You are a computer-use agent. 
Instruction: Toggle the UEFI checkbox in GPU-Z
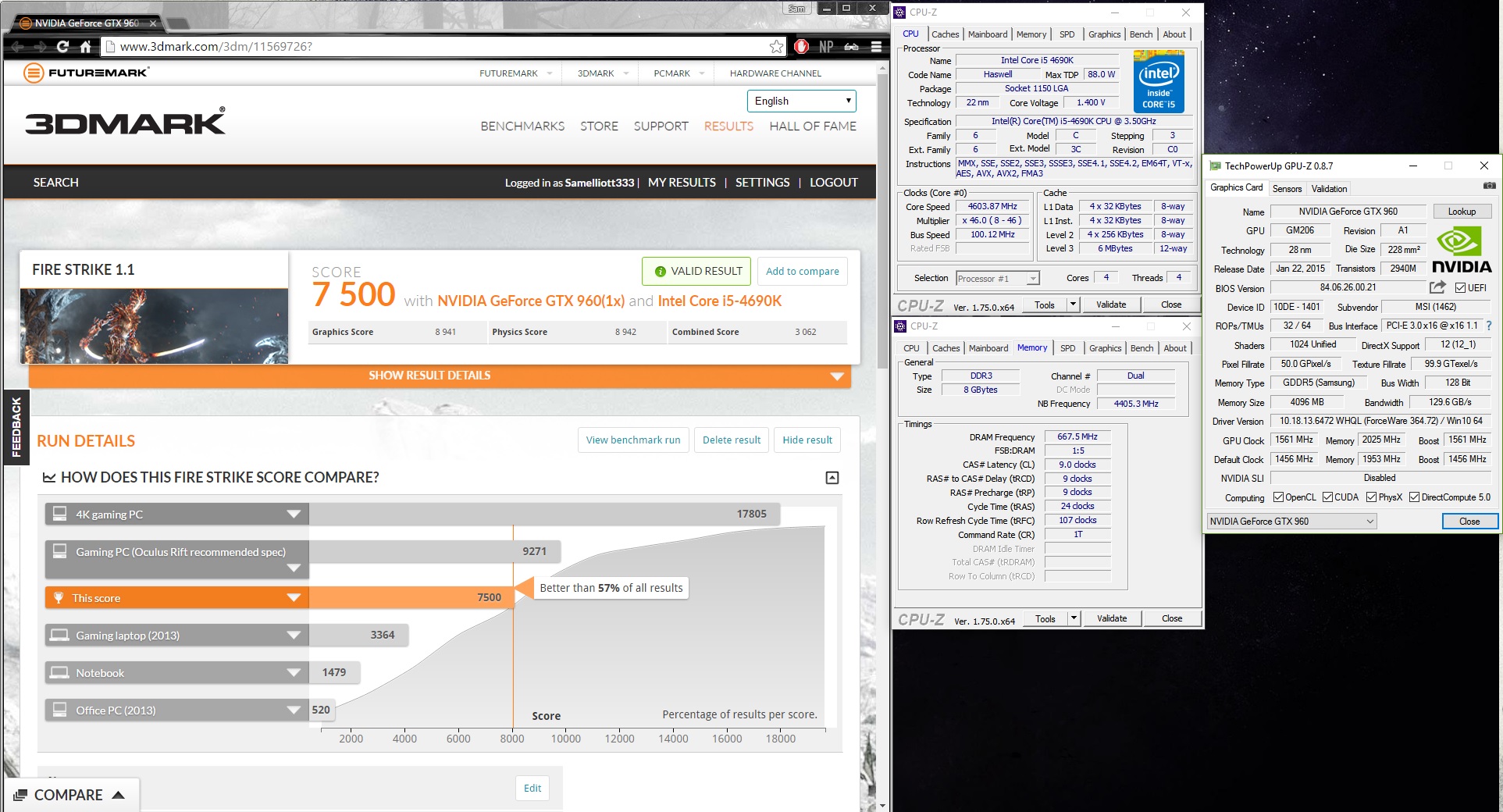click(1460, 288)
